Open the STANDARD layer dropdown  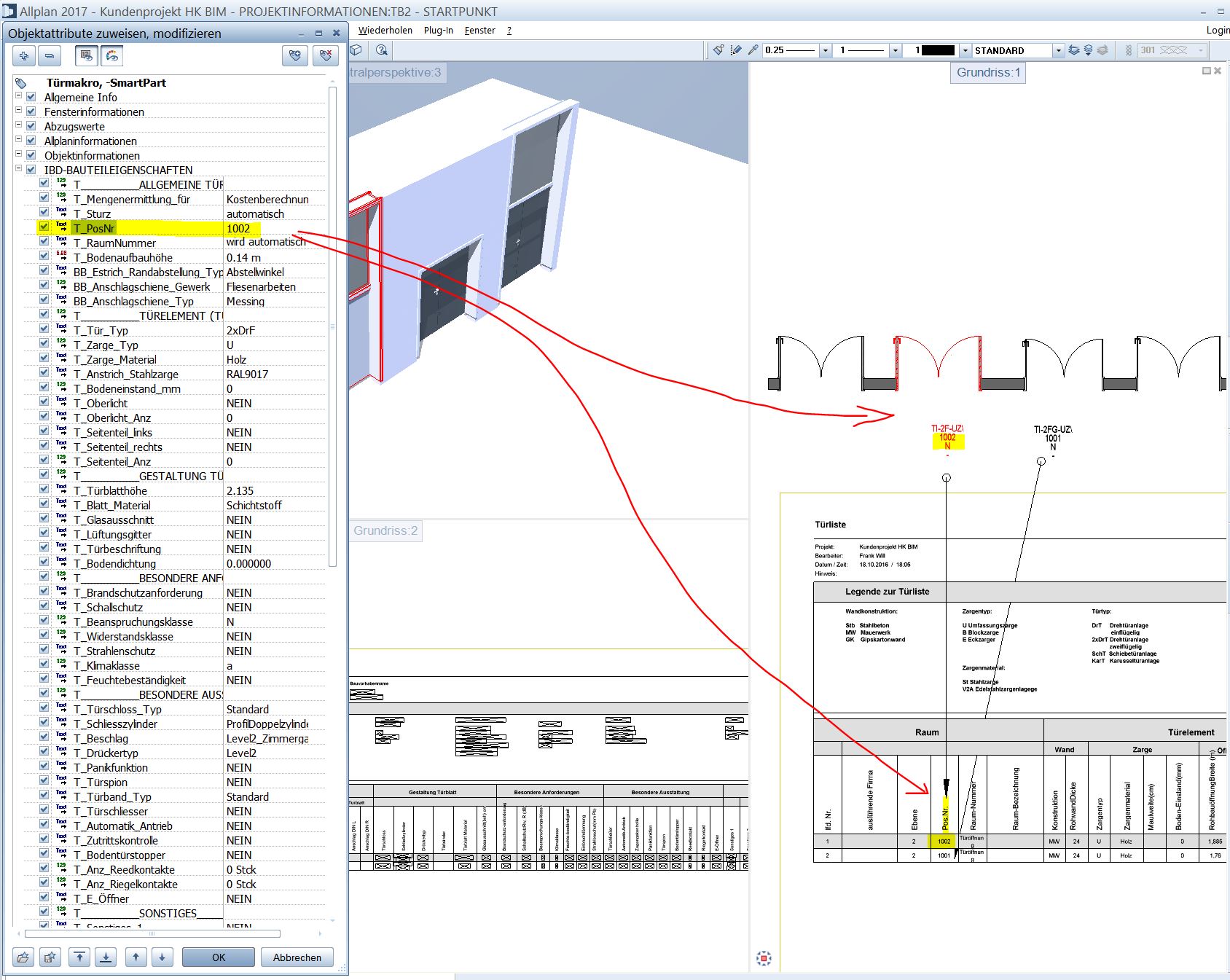1058,50
